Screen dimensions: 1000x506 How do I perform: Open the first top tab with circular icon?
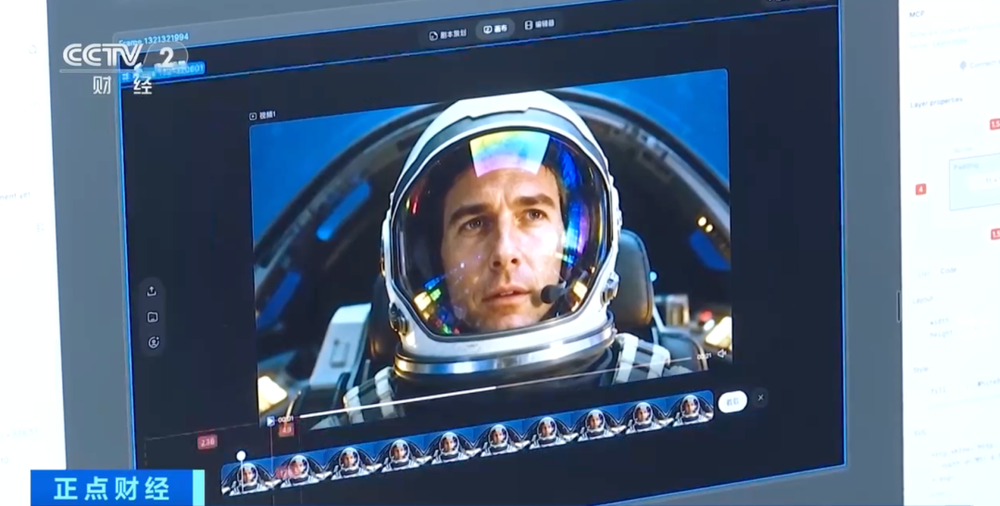click(x=448, y=34)
